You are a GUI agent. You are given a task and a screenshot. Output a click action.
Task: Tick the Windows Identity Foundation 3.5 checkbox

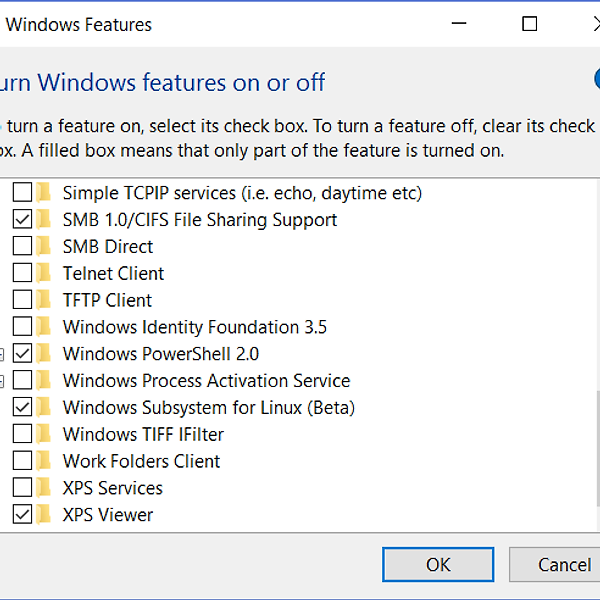point(22,327)
